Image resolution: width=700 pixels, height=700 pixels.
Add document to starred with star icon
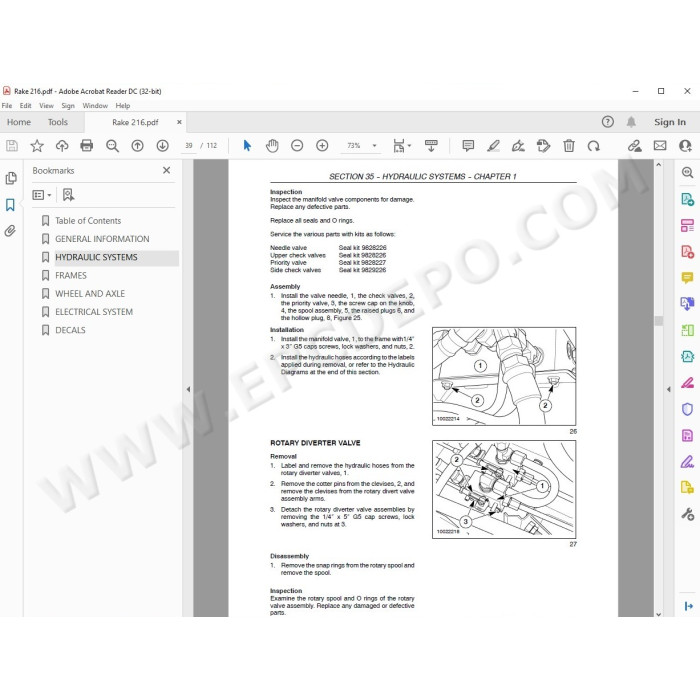point(37,146)
